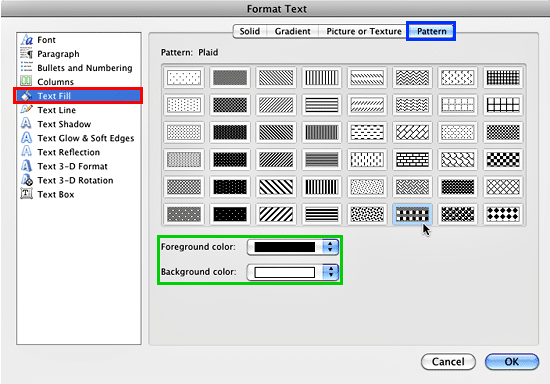Select the Dotted grid pattern swatch

[458, 105]
